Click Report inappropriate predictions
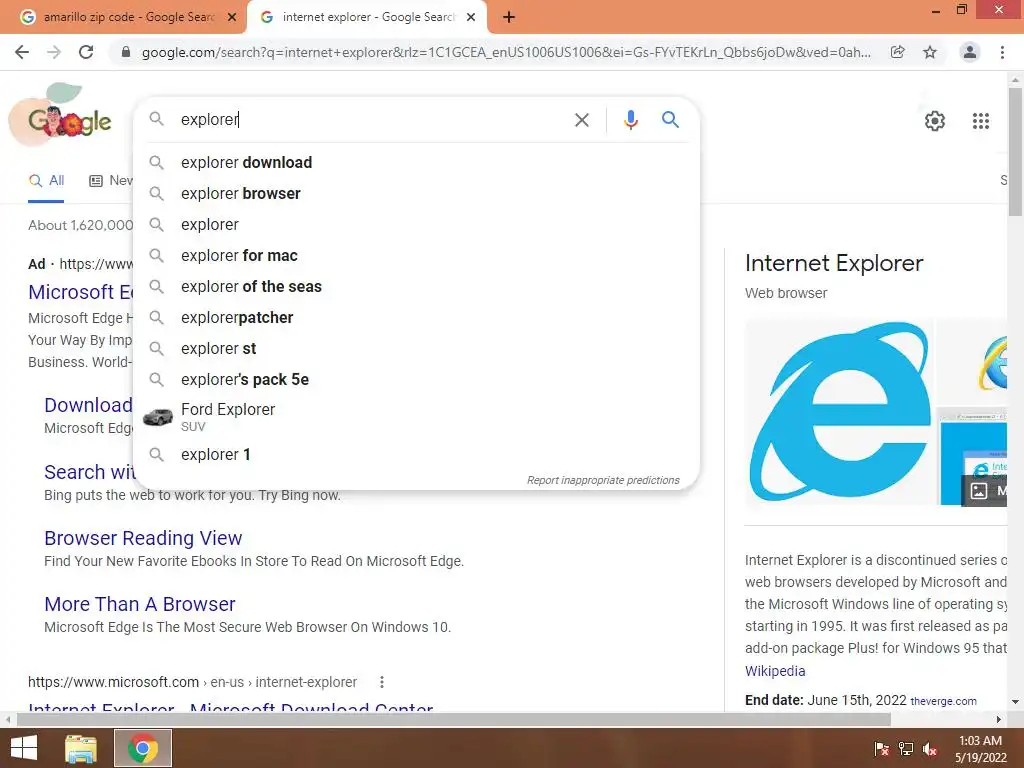Image resolution: width=1024 pixels, height=768 pixels. point(603,480)
